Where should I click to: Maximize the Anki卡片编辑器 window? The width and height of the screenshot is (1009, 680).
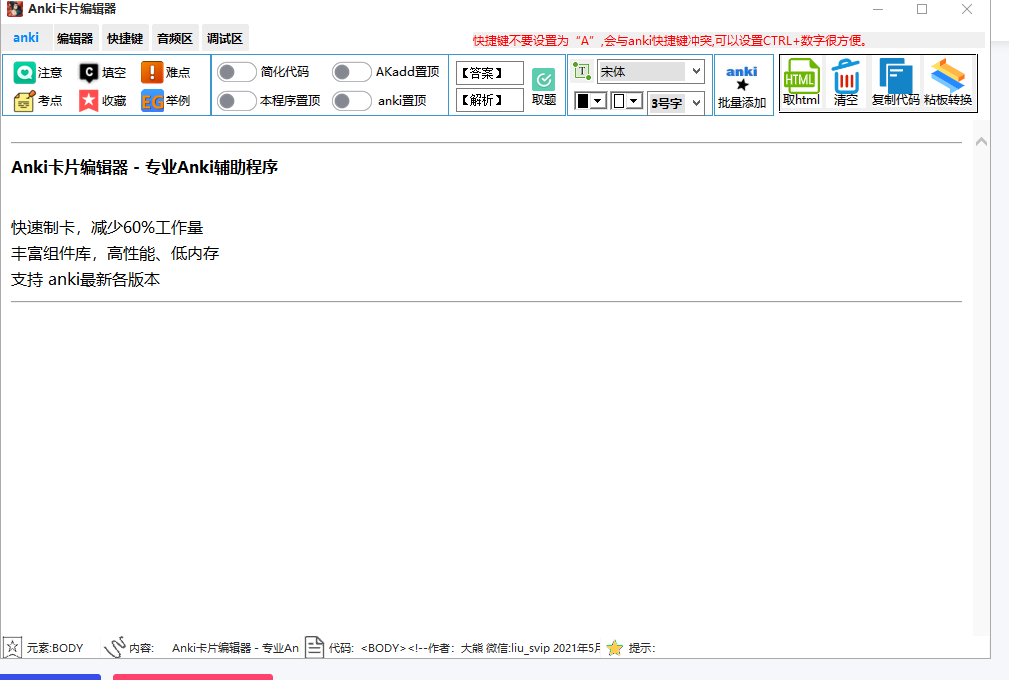pyautogui.click(x=922, y=9)
